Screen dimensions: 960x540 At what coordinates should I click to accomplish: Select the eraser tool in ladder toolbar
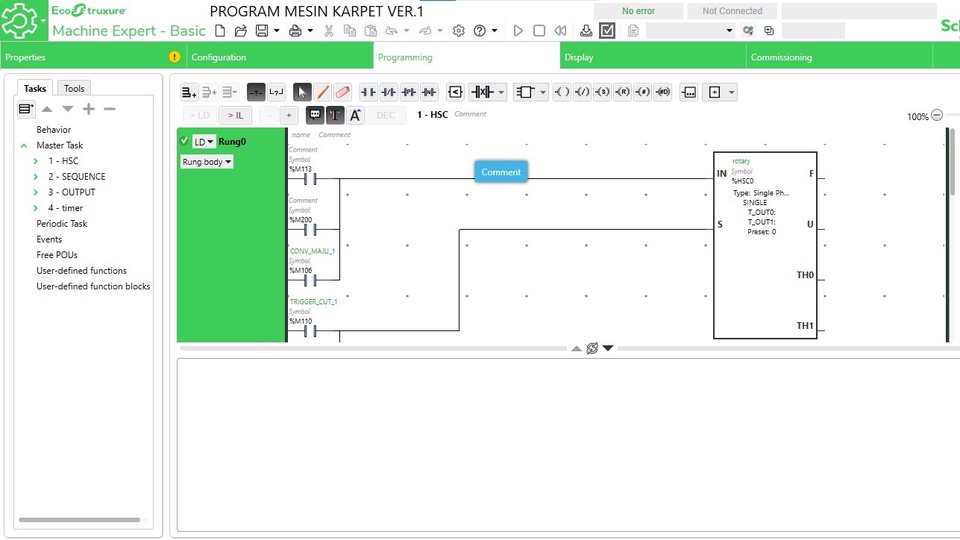342,92
